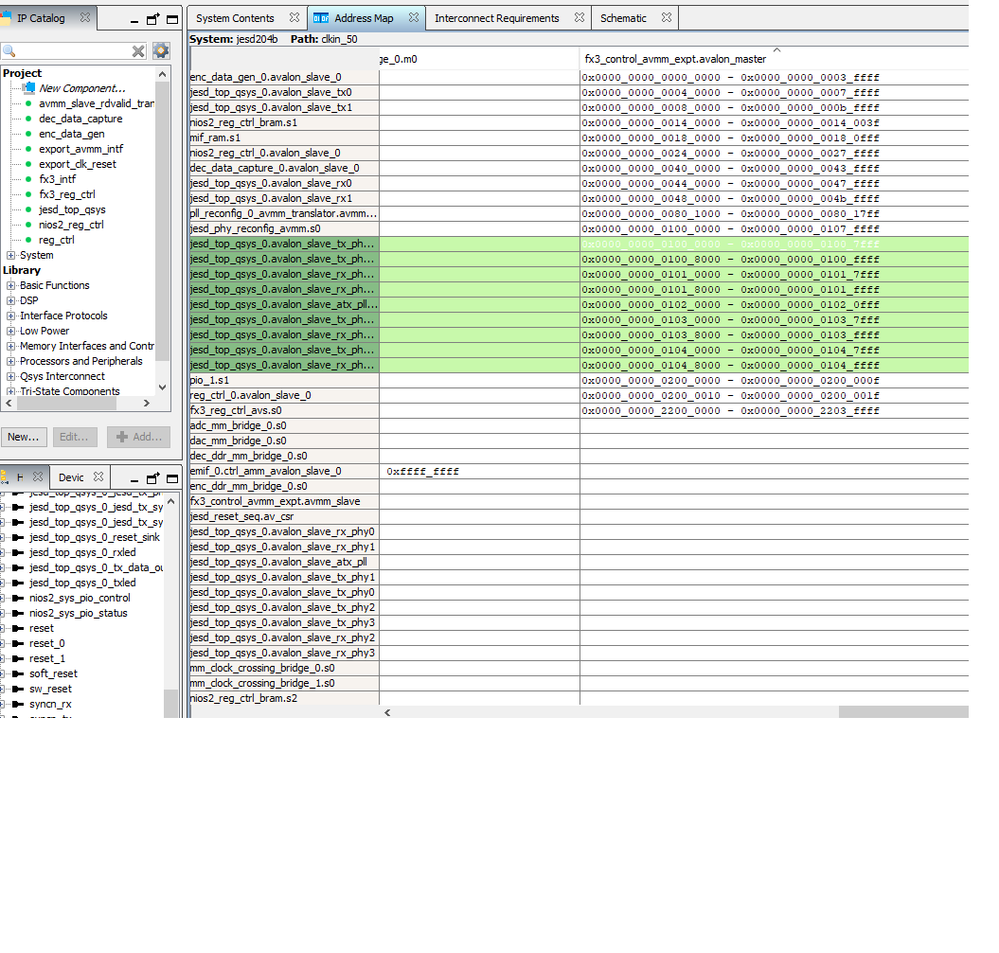Close the System Contents tab

click(294, 18)
